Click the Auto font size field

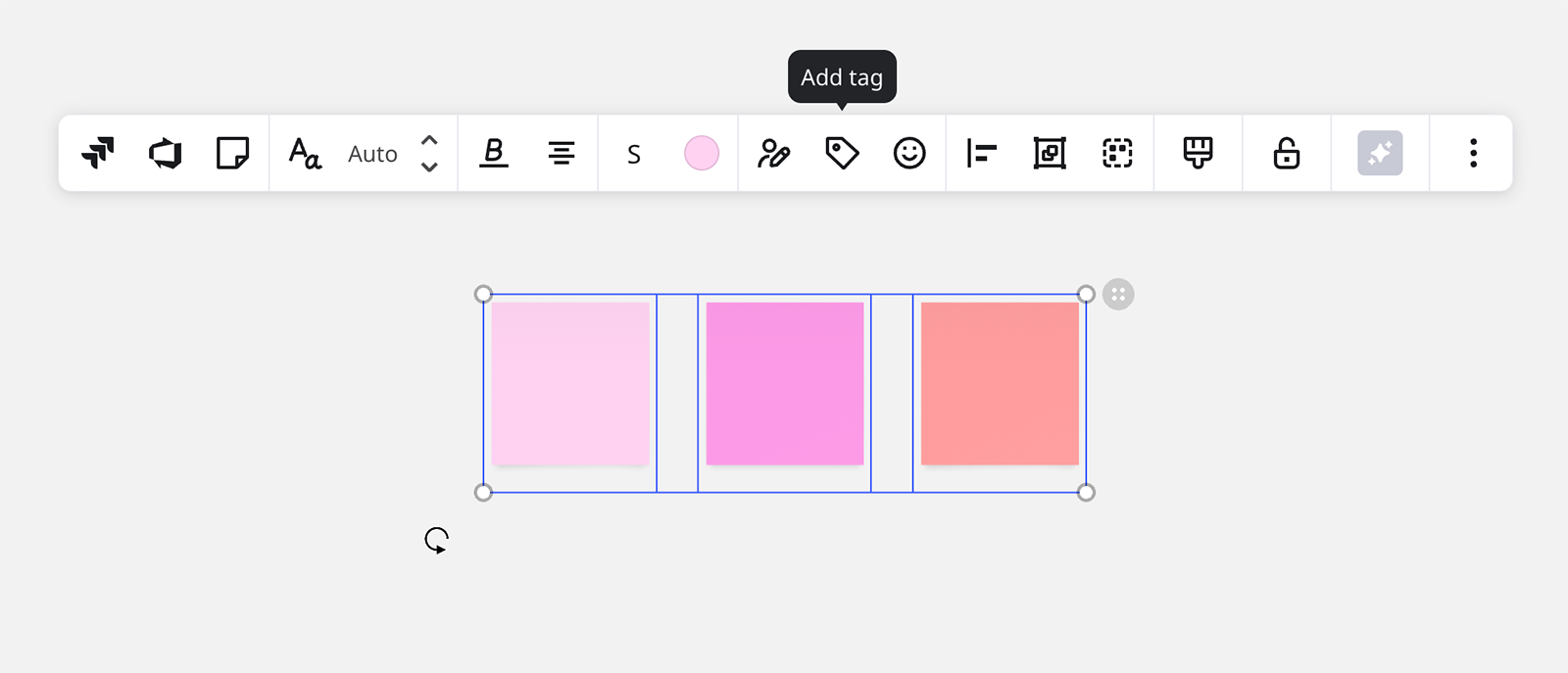pos(372,154)
